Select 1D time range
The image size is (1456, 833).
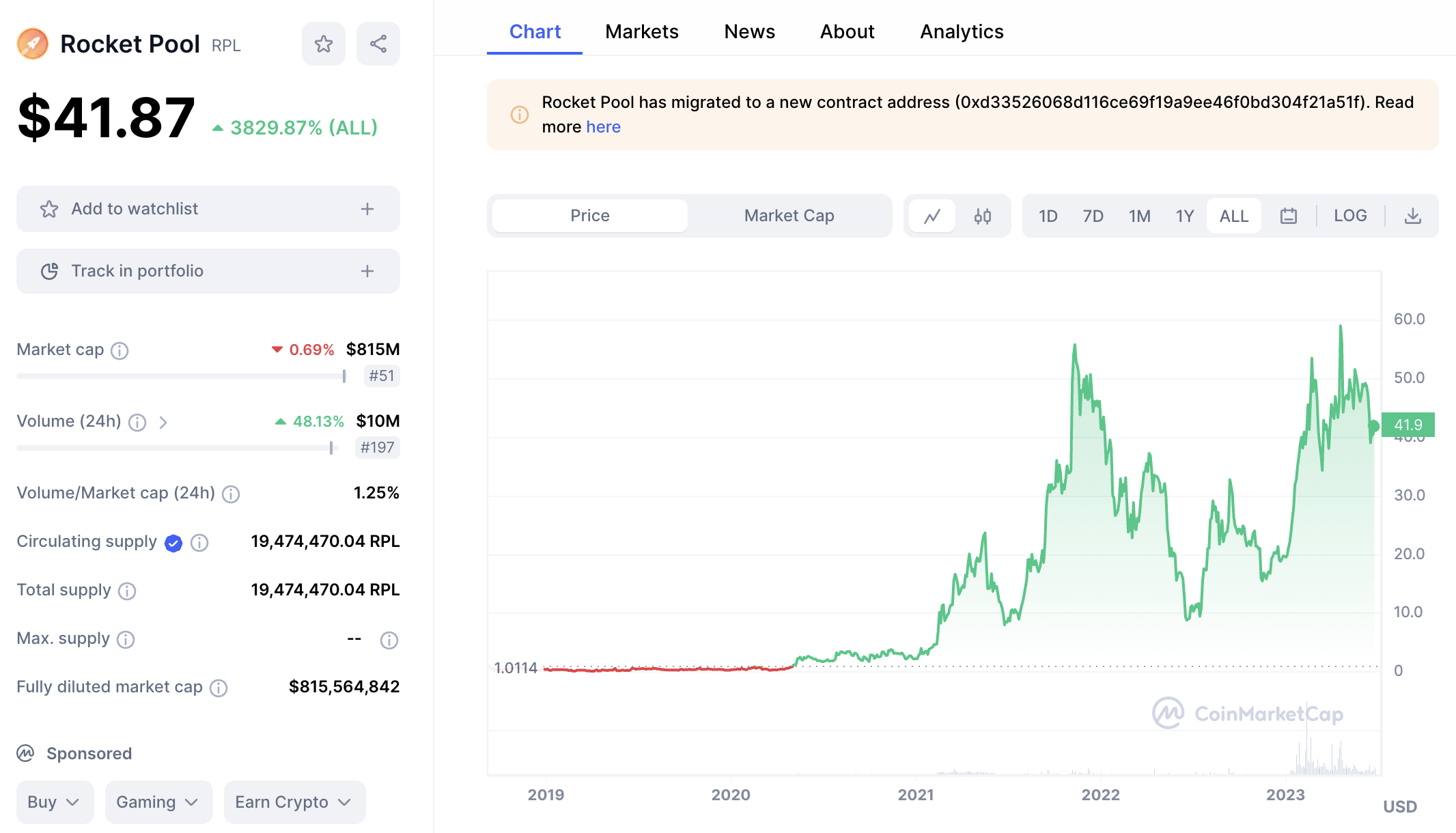click(1048, 216)
